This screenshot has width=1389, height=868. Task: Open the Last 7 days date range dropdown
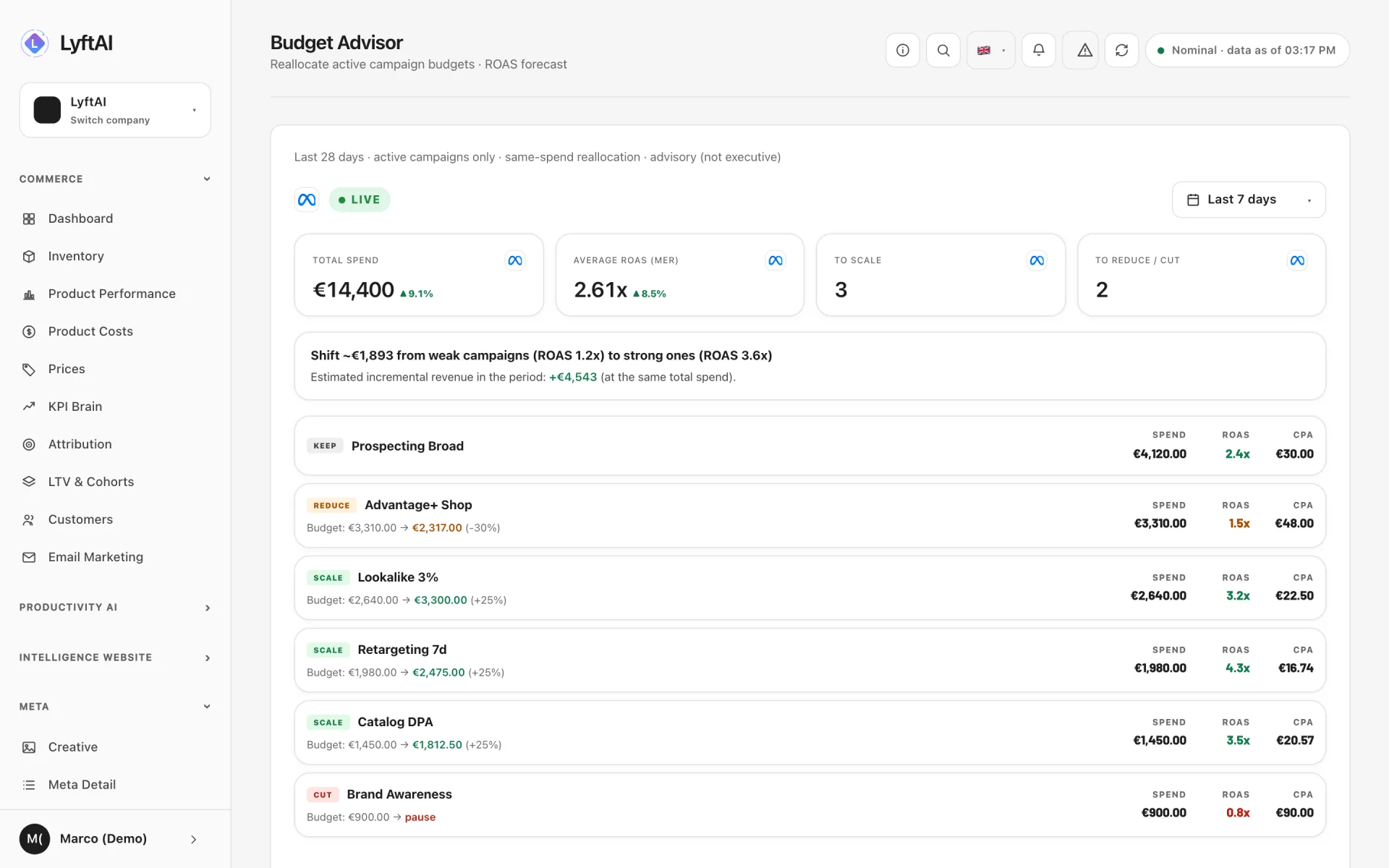click(x=1249, y=200)
